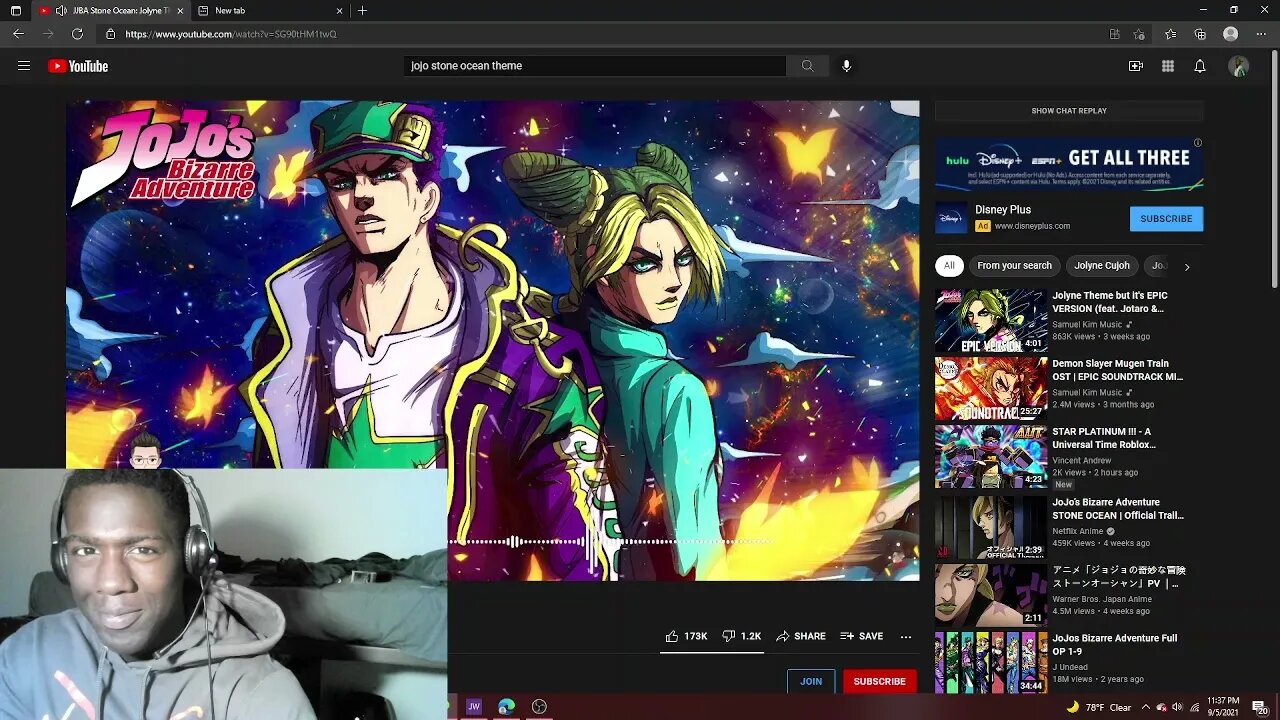Click the Hulu Disney+ ESPN+ ad banner
Image resolution: width=1280 pixels, height=720 pixels.
point(1069,164)
